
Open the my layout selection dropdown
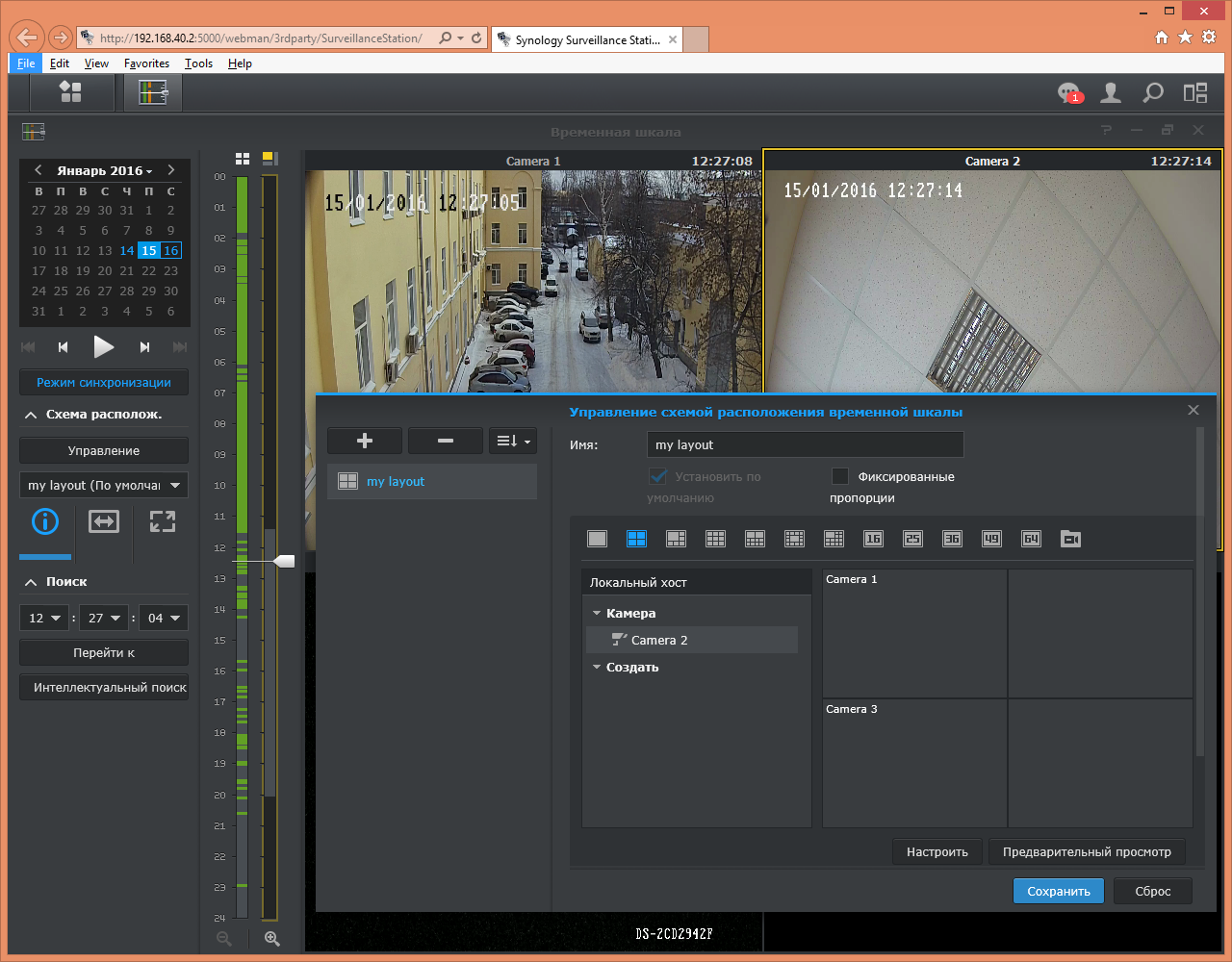tap(104, 485)
